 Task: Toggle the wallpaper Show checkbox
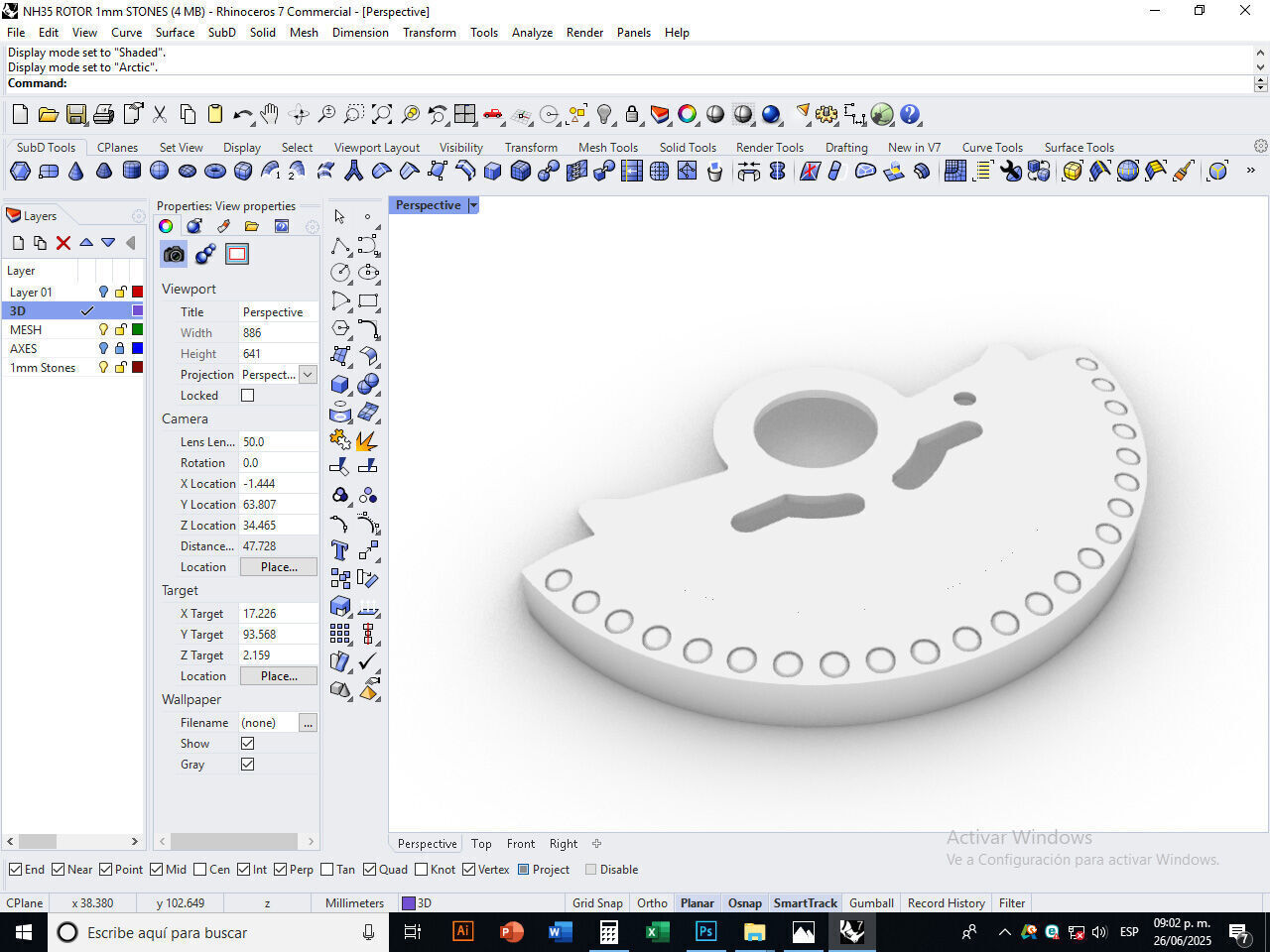point(248,743)
